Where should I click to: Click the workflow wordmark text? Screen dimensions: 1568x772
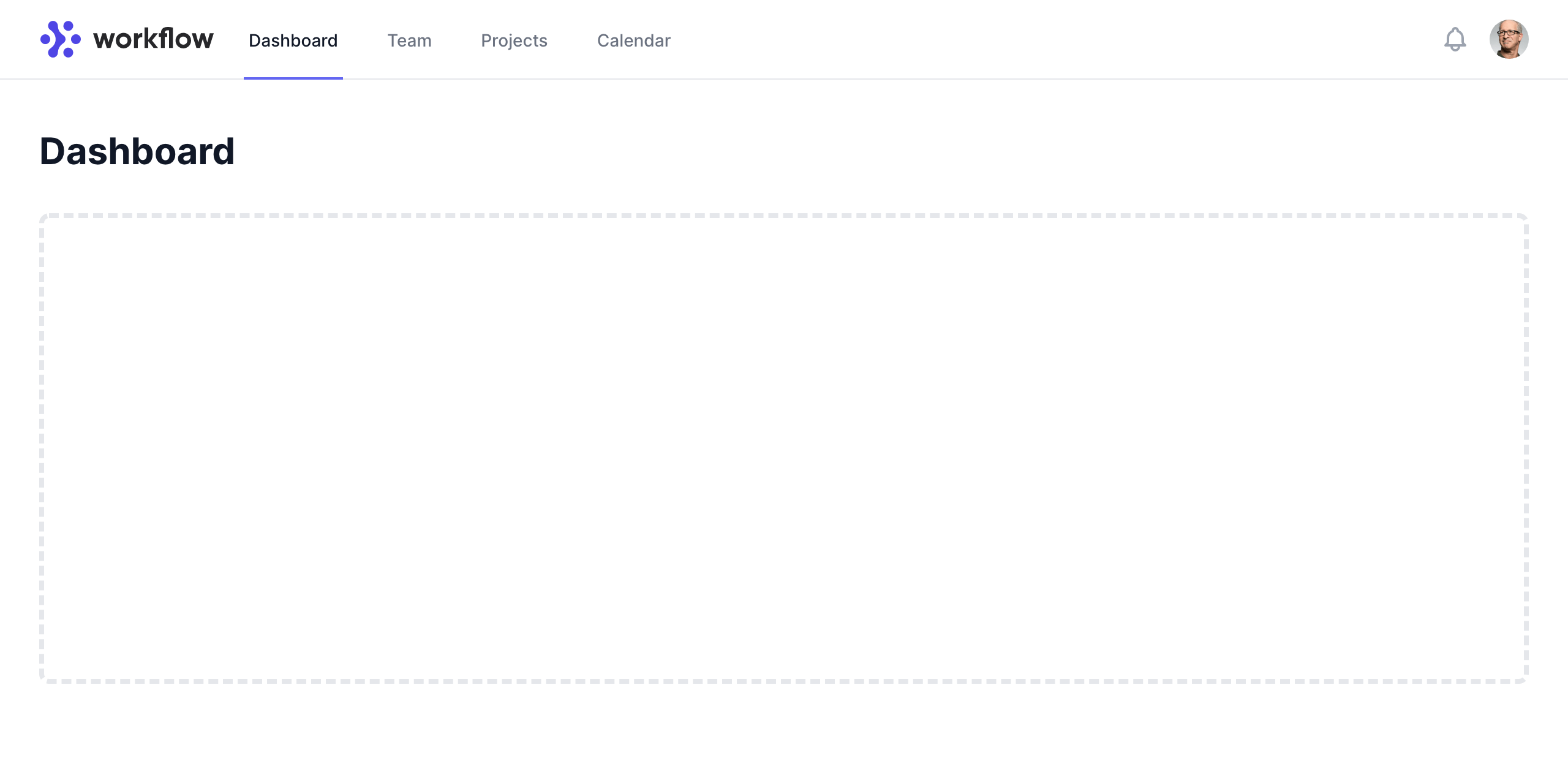click(153, 39)
